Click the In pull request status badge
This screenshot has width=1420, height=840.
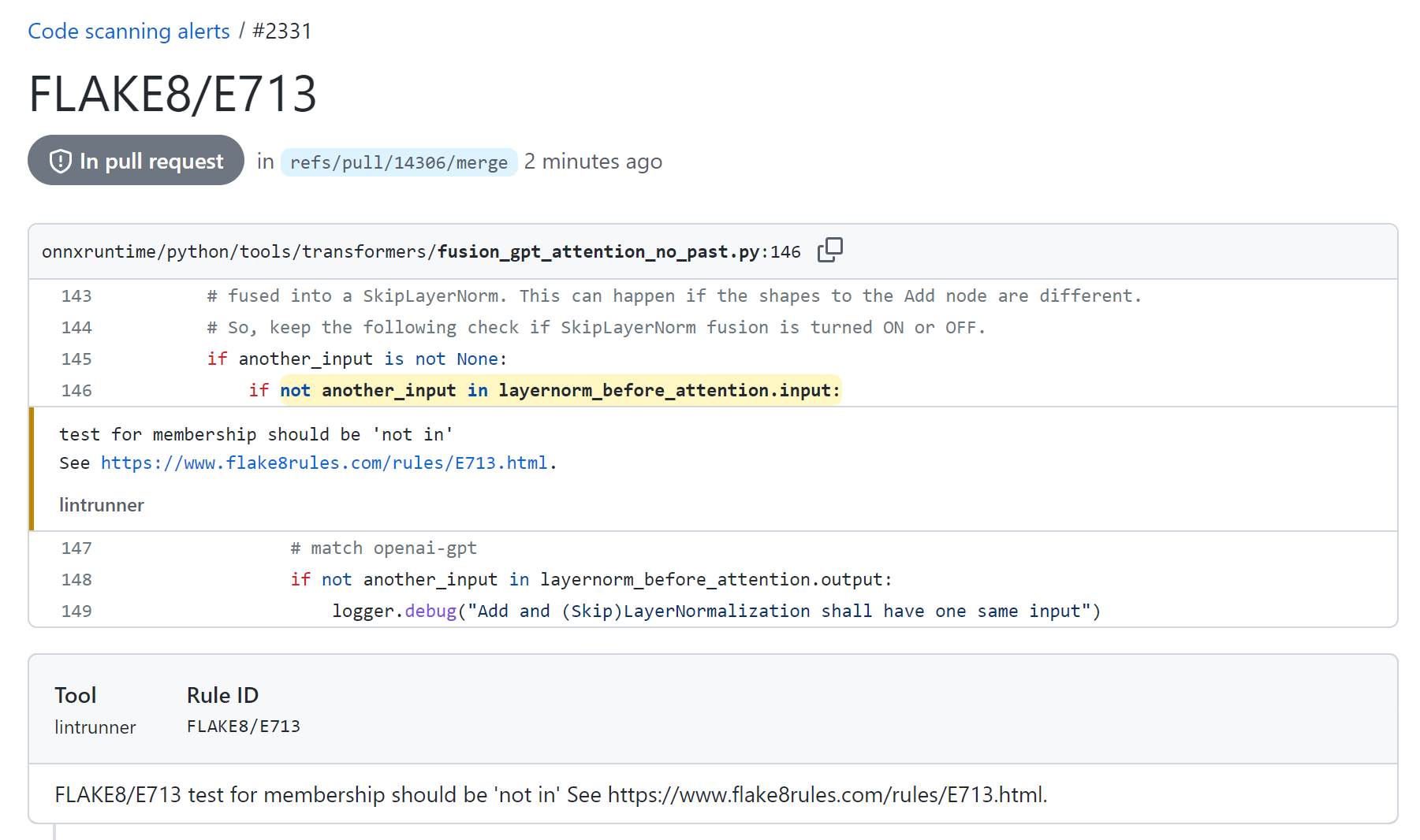(x=136, y=161)
